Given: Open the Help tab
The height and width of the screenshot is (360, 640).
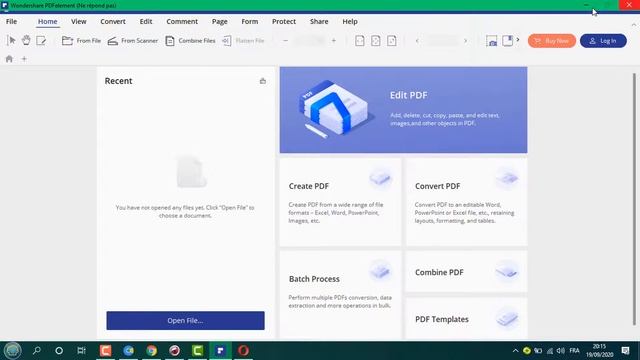Looking at the screenshot, I should [350, 21].
